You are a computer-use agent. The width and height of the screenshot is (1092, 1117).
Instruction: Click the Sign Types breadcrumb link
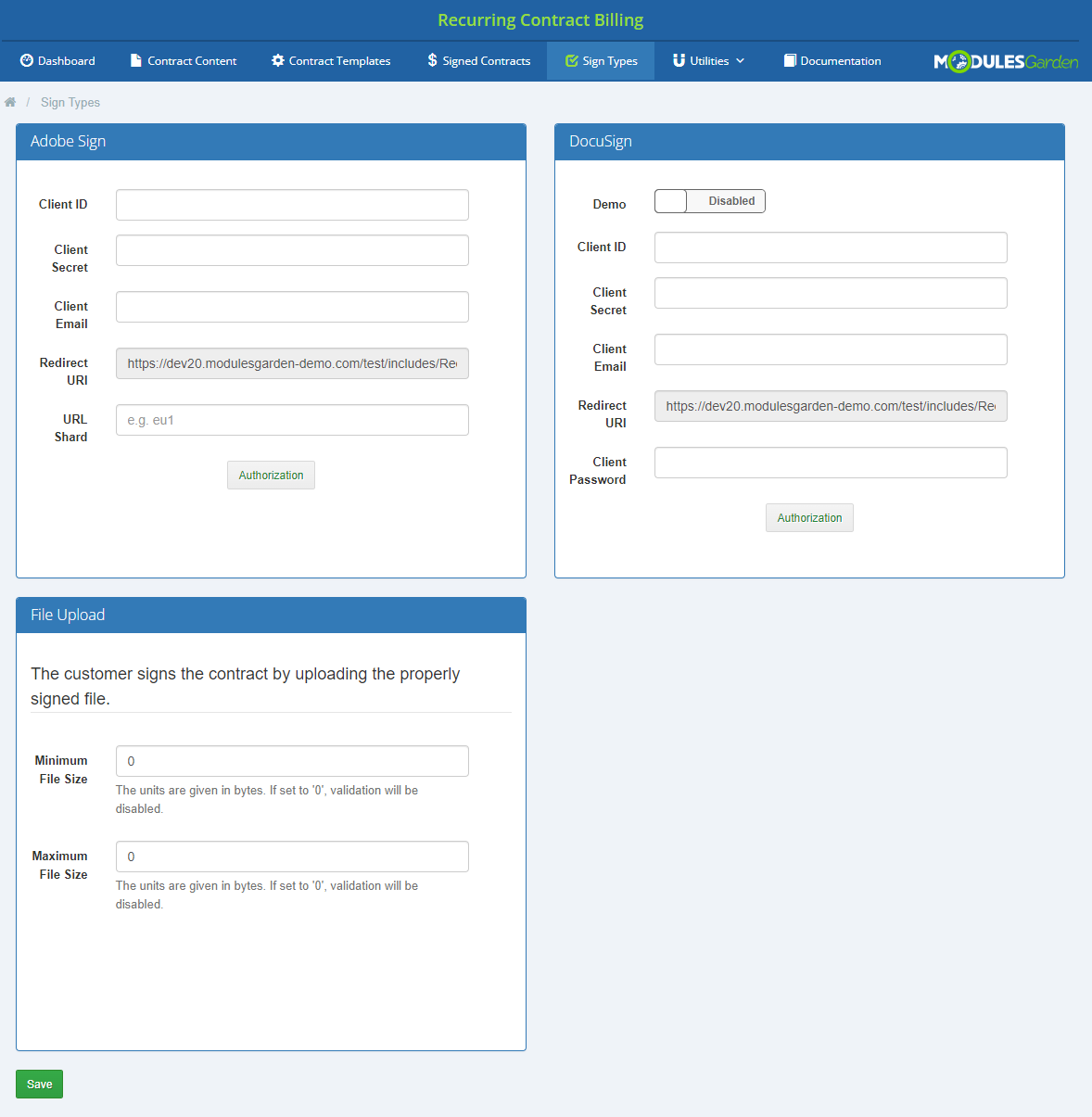click(x=70, y=103)
